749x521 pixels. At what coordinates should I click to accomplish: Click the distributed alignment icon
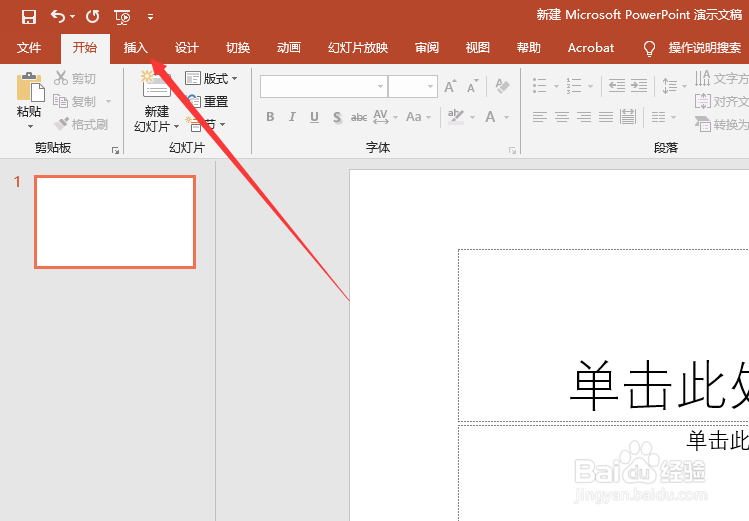click(x=628, y=117)
